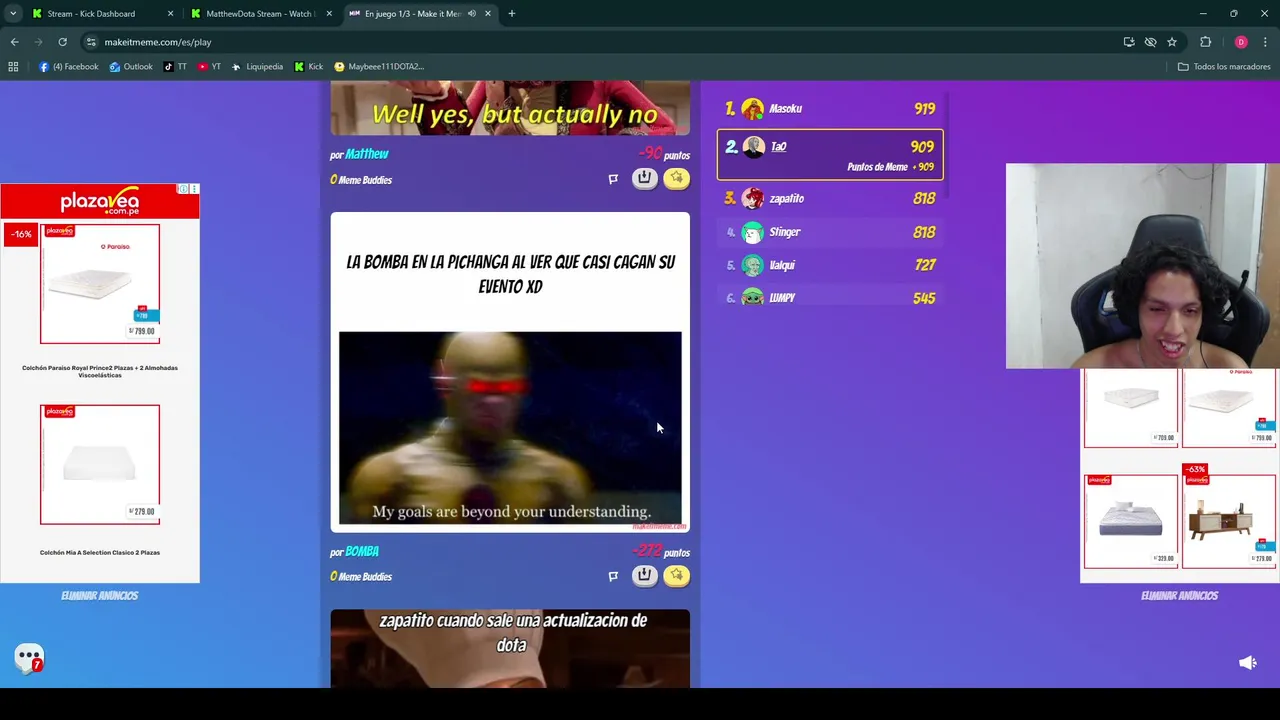Report BOMBA's meme with flag icon
1280x720 pixels.
pos(613,576)
